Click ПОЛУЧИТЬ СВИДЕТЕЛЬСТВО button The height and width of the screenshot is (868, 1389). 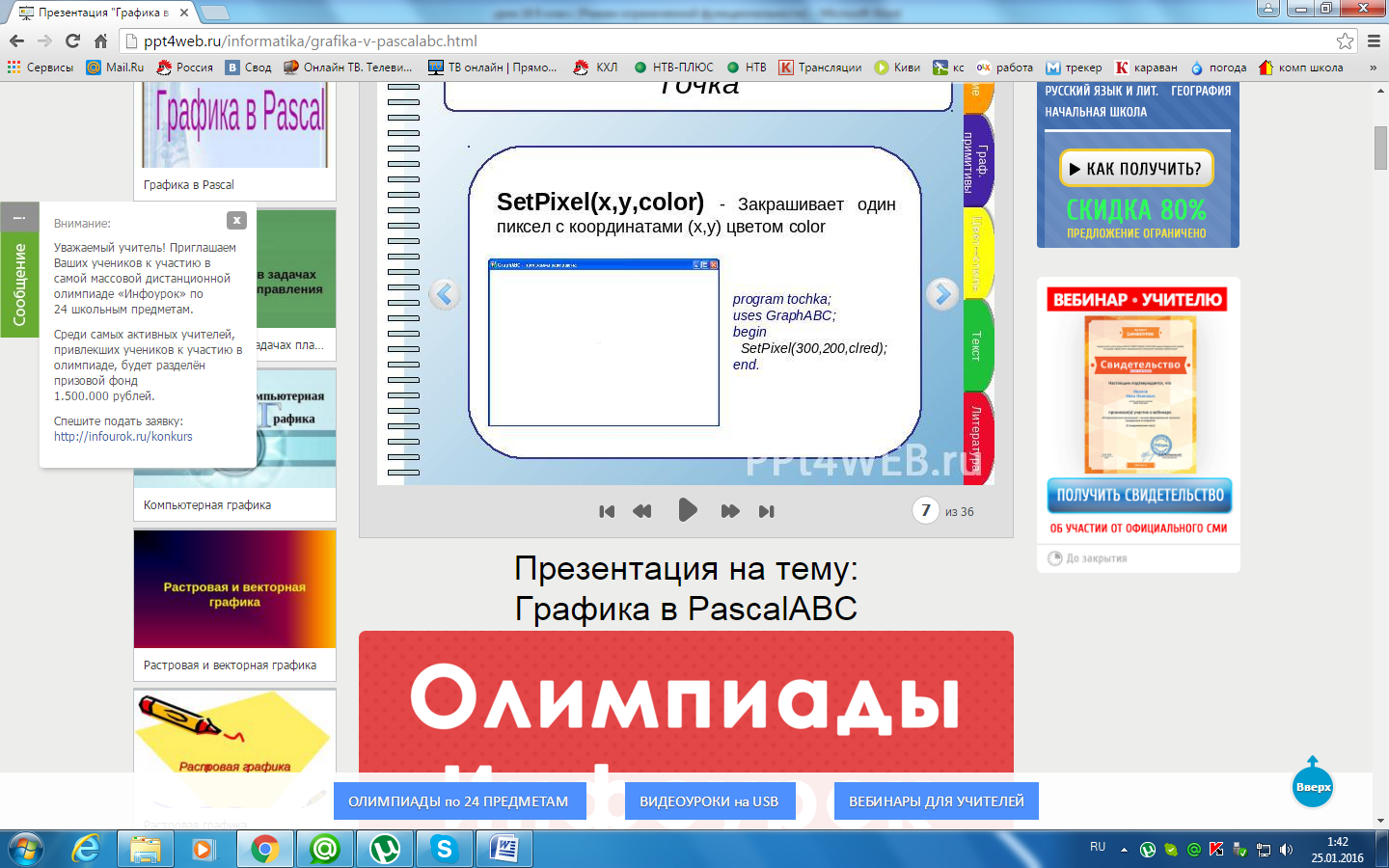[1139, 495]
